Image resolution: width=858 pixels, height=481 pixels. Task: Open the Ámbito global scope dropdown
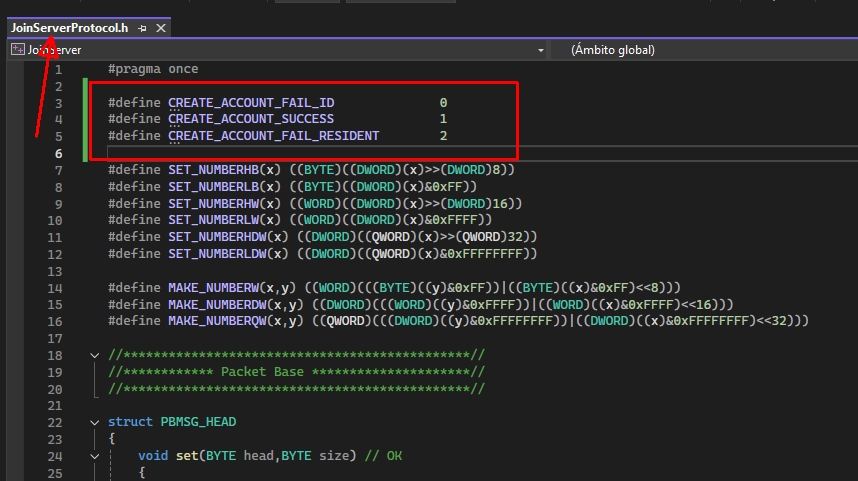(x=704, y=50)
